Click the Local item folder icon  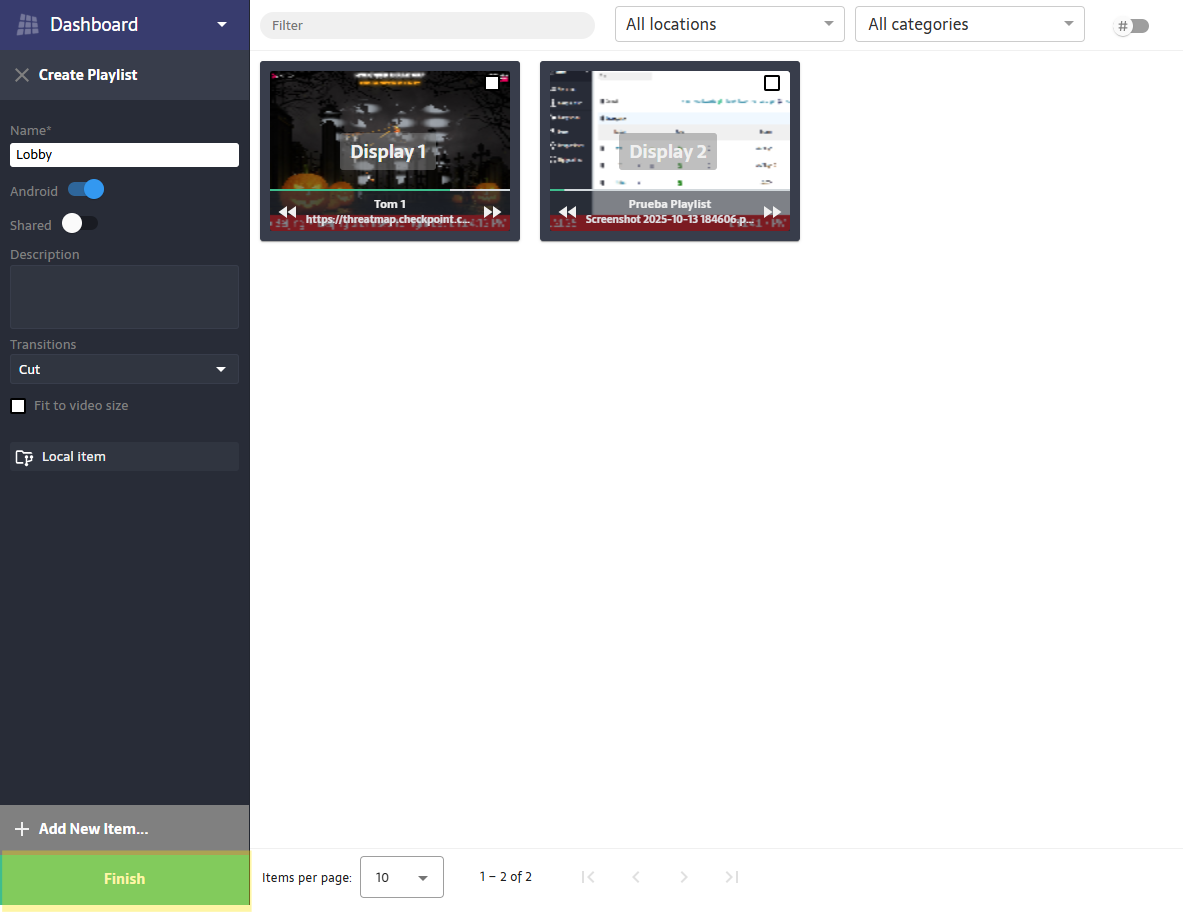click(25, 457)
